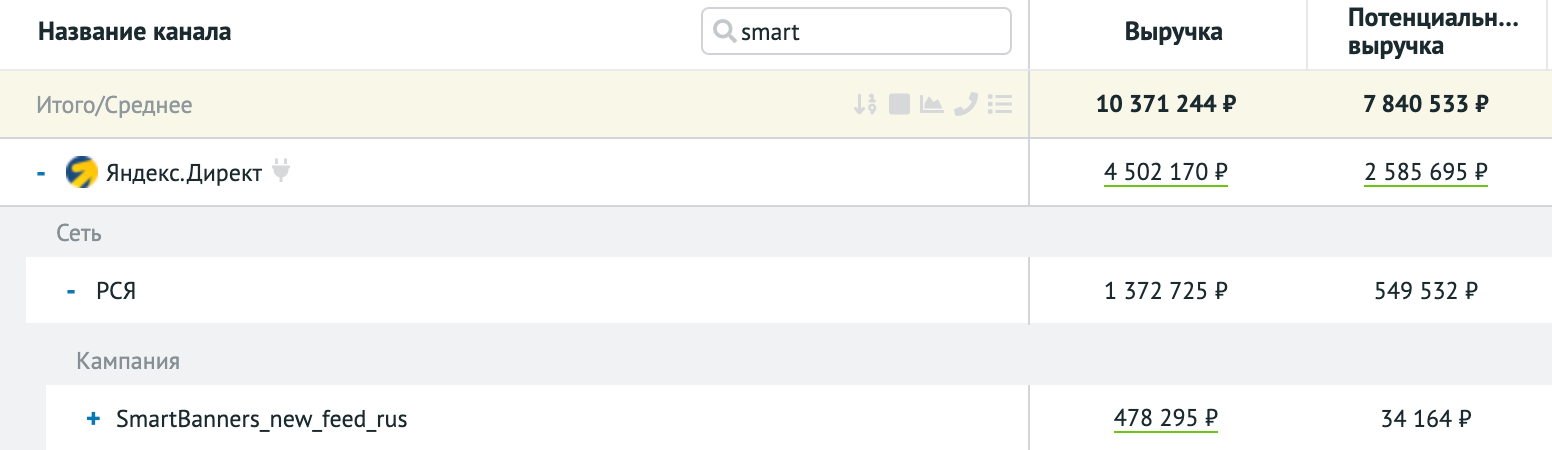The width and height of the screenshot is (1552, 450).
Task: Select the SmartBanners_new_feed_rus campaign name
Action: click(261, 419)
